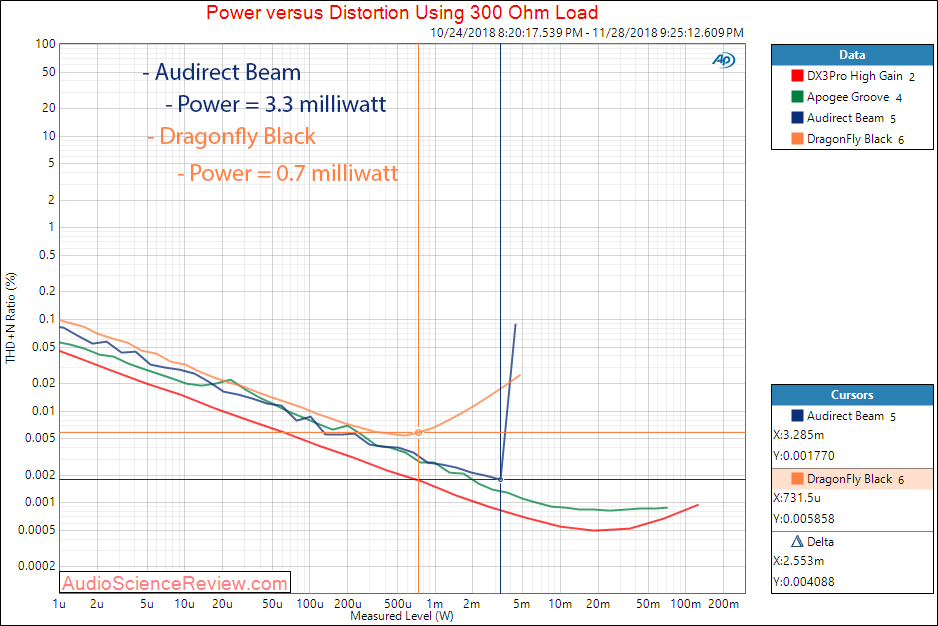Click the blue Audirect Beam swatch in Cursors panel
Screen dimensions: 938x626
click(797, 416)
